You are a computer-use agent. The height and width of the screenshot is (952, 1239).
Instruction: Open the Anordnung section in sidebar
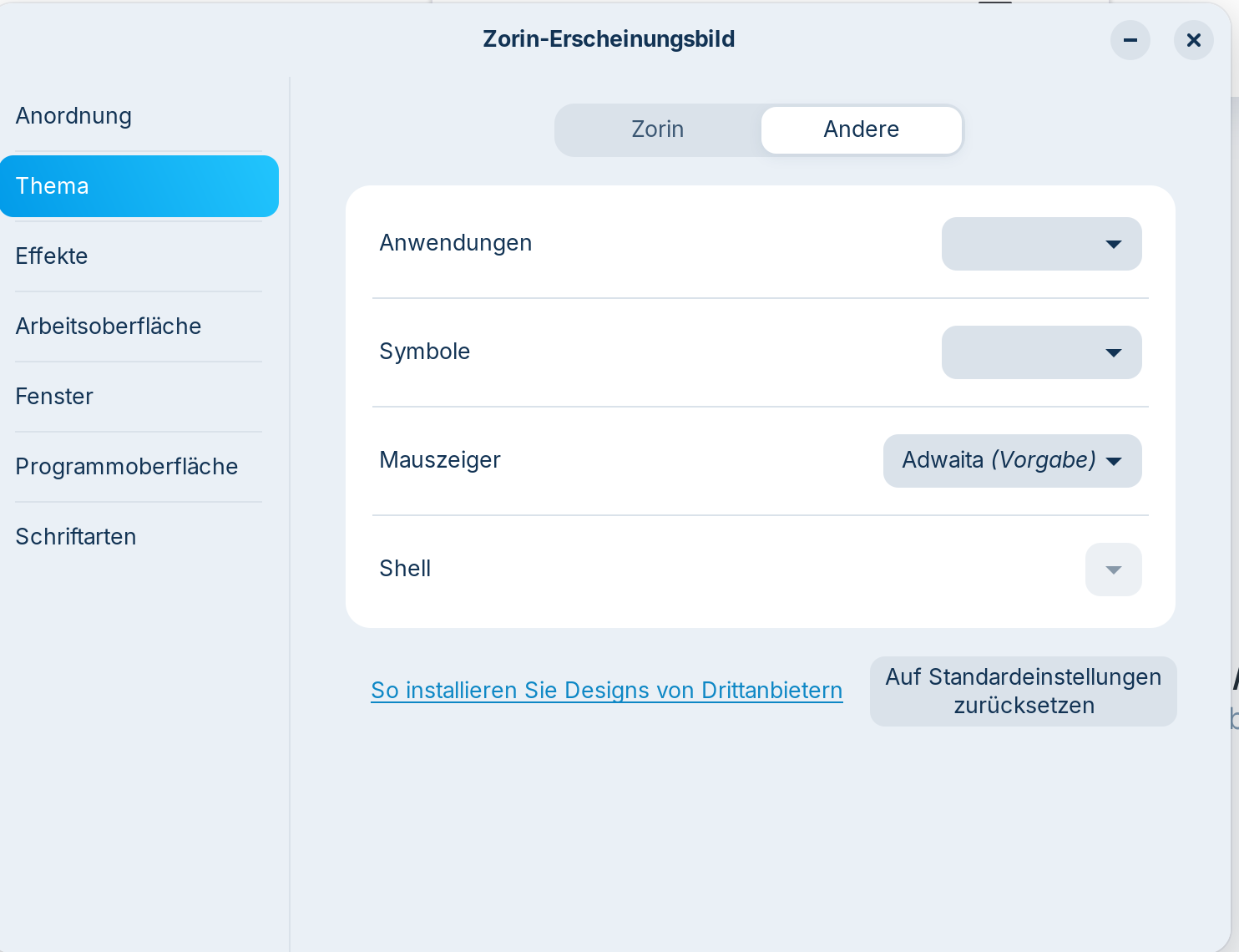point(73,116)
